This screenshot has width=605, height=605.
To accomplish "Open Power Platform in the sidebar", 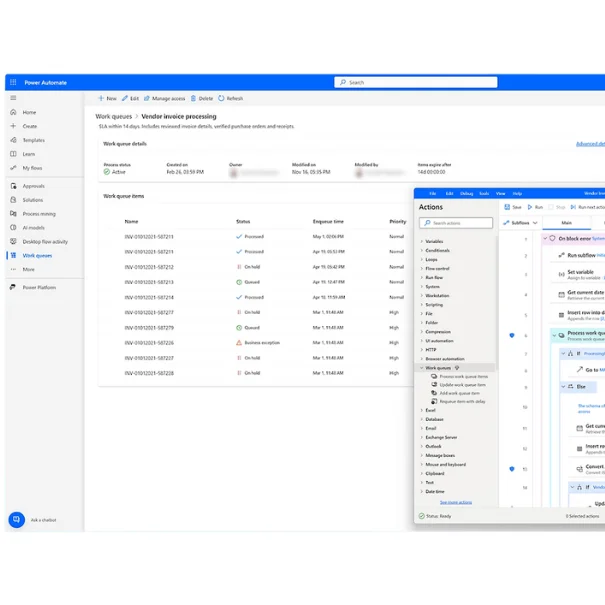I will [39, 287].
